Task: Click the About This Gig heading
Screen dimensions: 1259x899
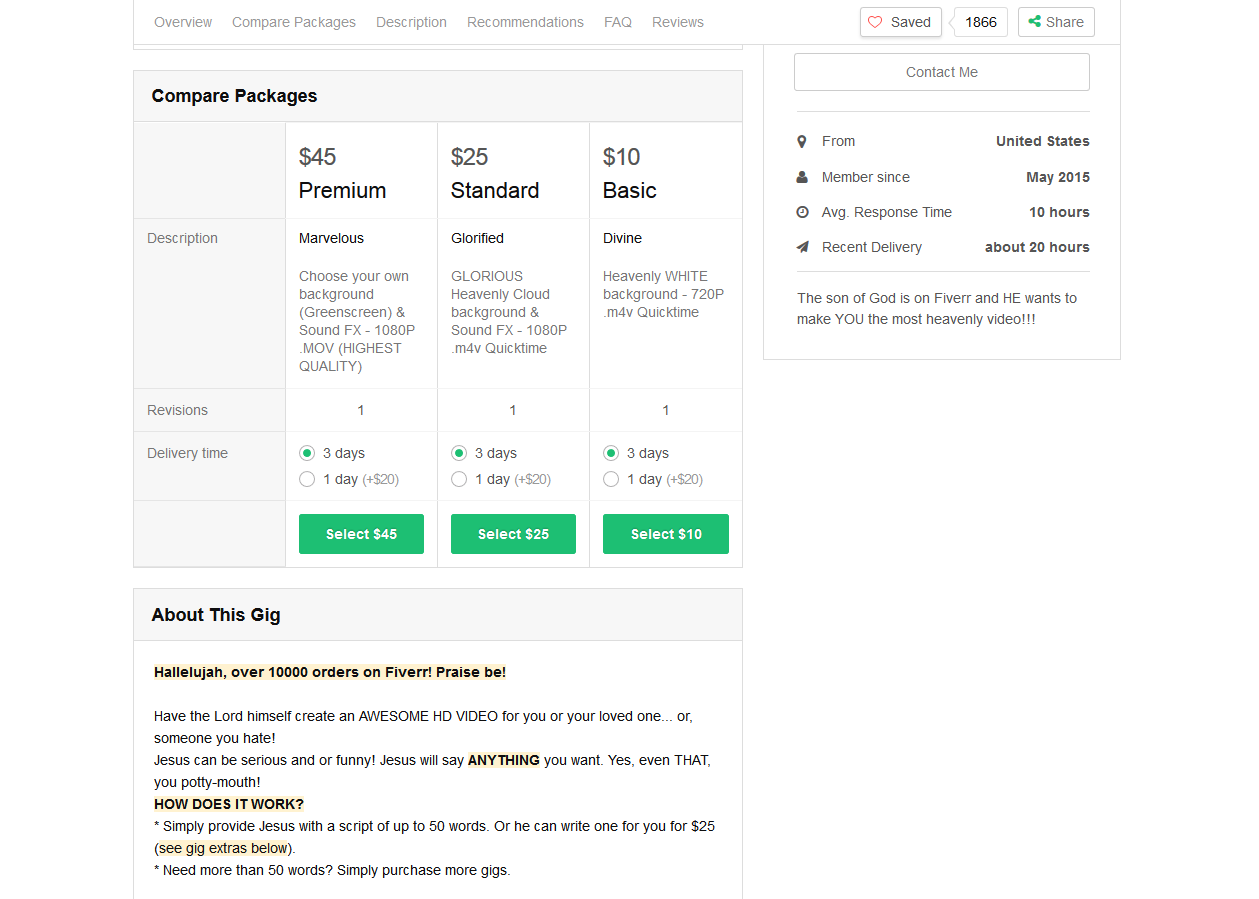Action: click(216, 615)
